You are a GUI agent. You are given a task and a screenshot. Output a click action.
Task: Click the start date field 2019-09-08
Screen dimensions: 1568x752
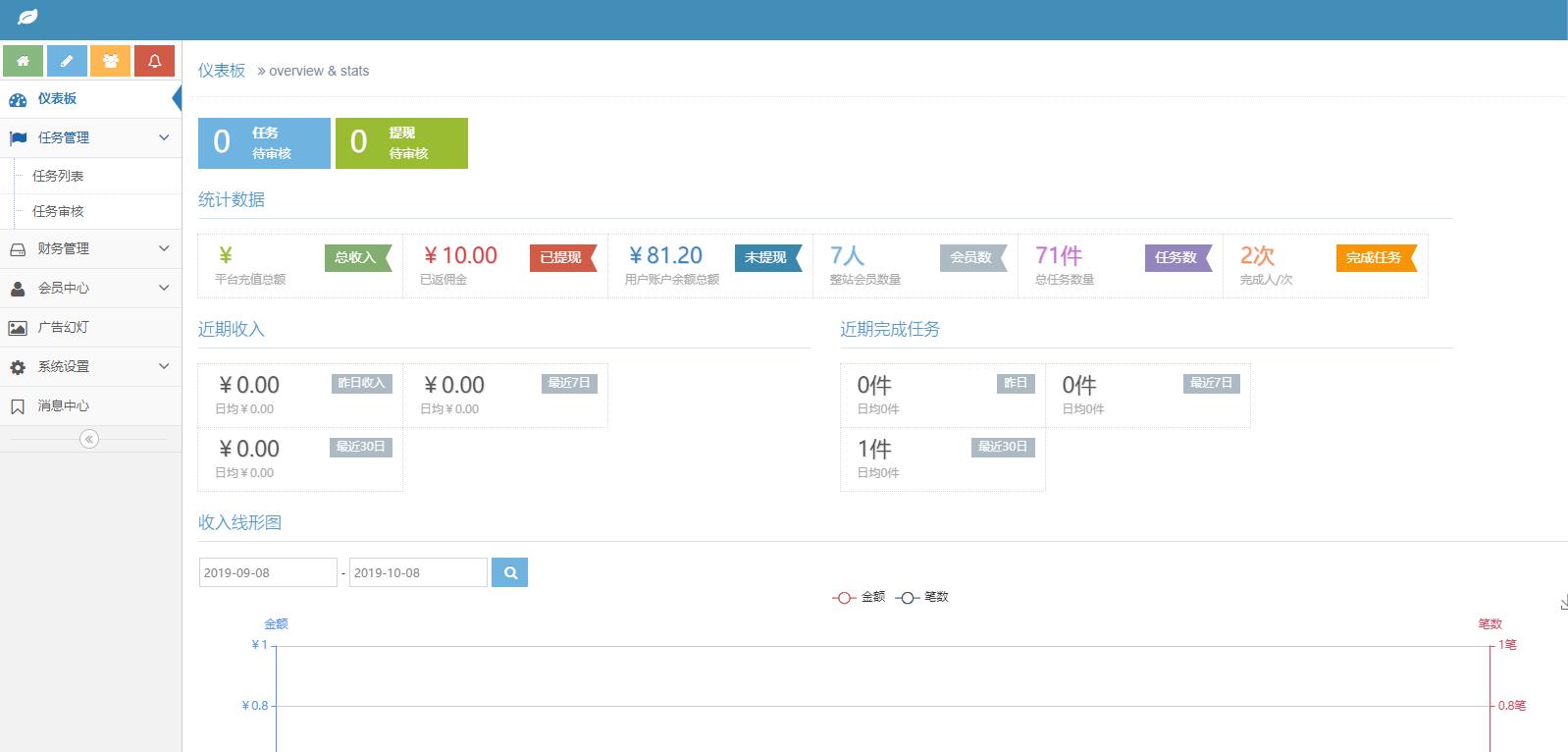[267, 572]
